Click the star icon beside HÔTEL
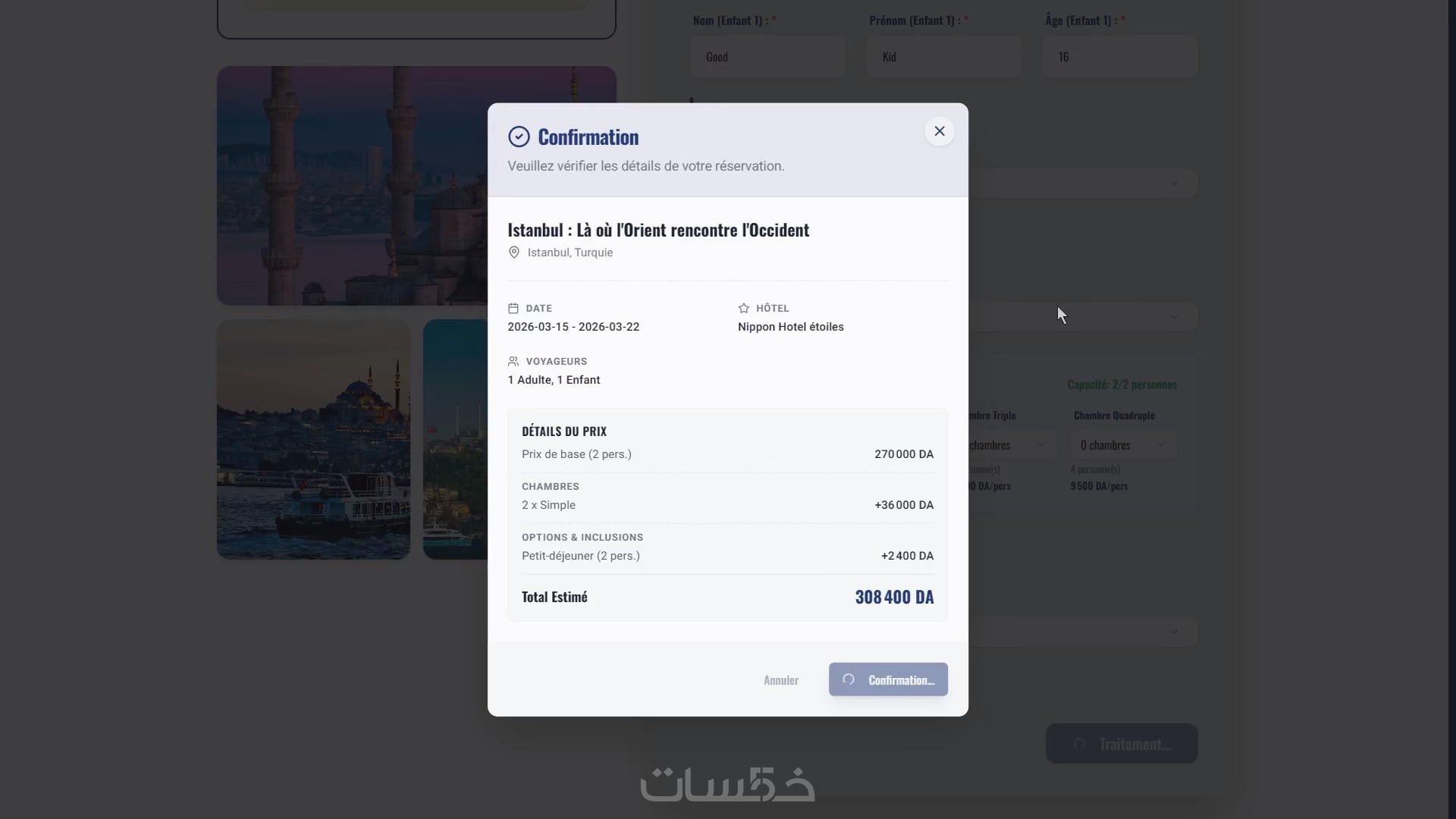1456x819 pixels. [743, 308]
